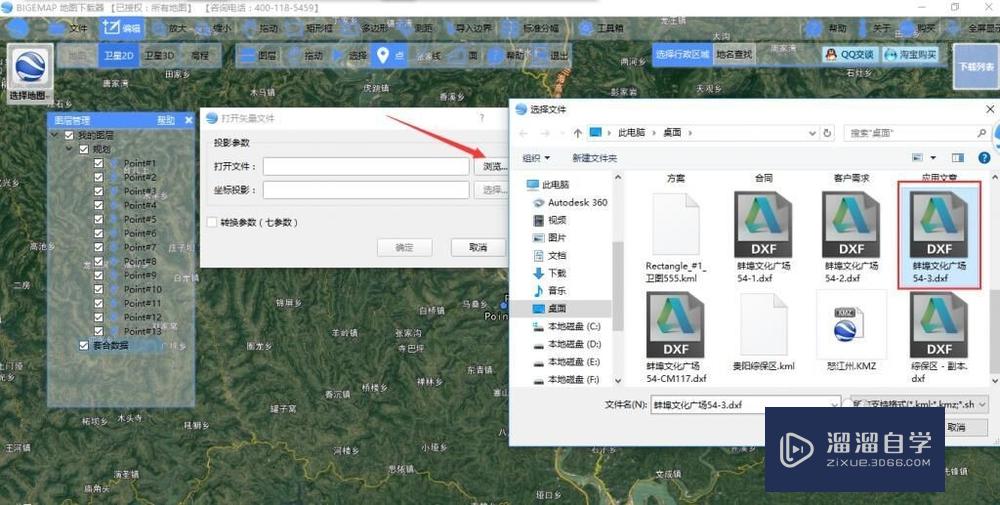This screenshot has height=505, width=1000.
Task: Toggle the preview pane icon in file dialog
Action: pos(957,157)
